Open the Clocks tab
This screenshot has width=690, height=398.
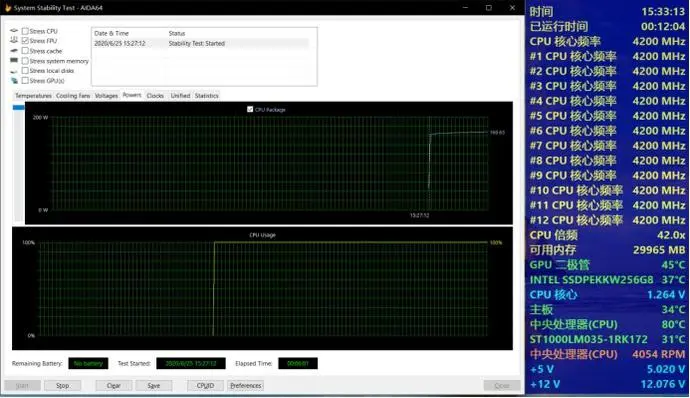pyautogui.click(x=155, y=96)
